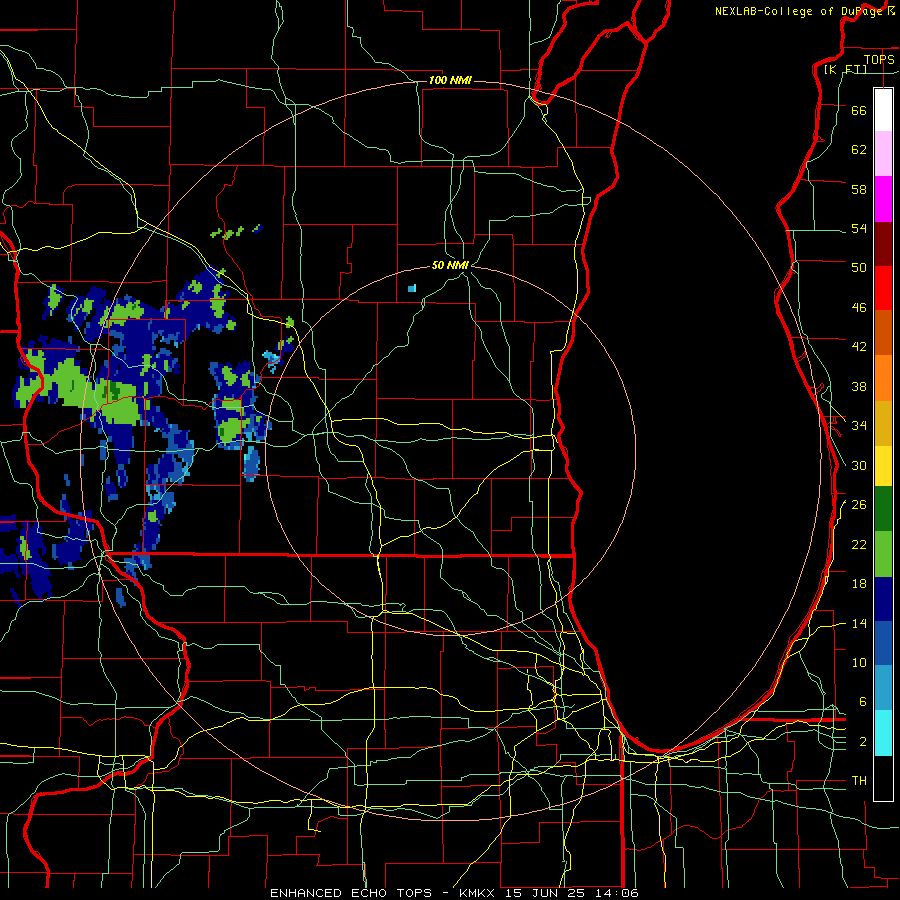This screenshot has height=900, width=900.
Task: Select the bright yellow legend swatch
Action: tap(883, 466)
